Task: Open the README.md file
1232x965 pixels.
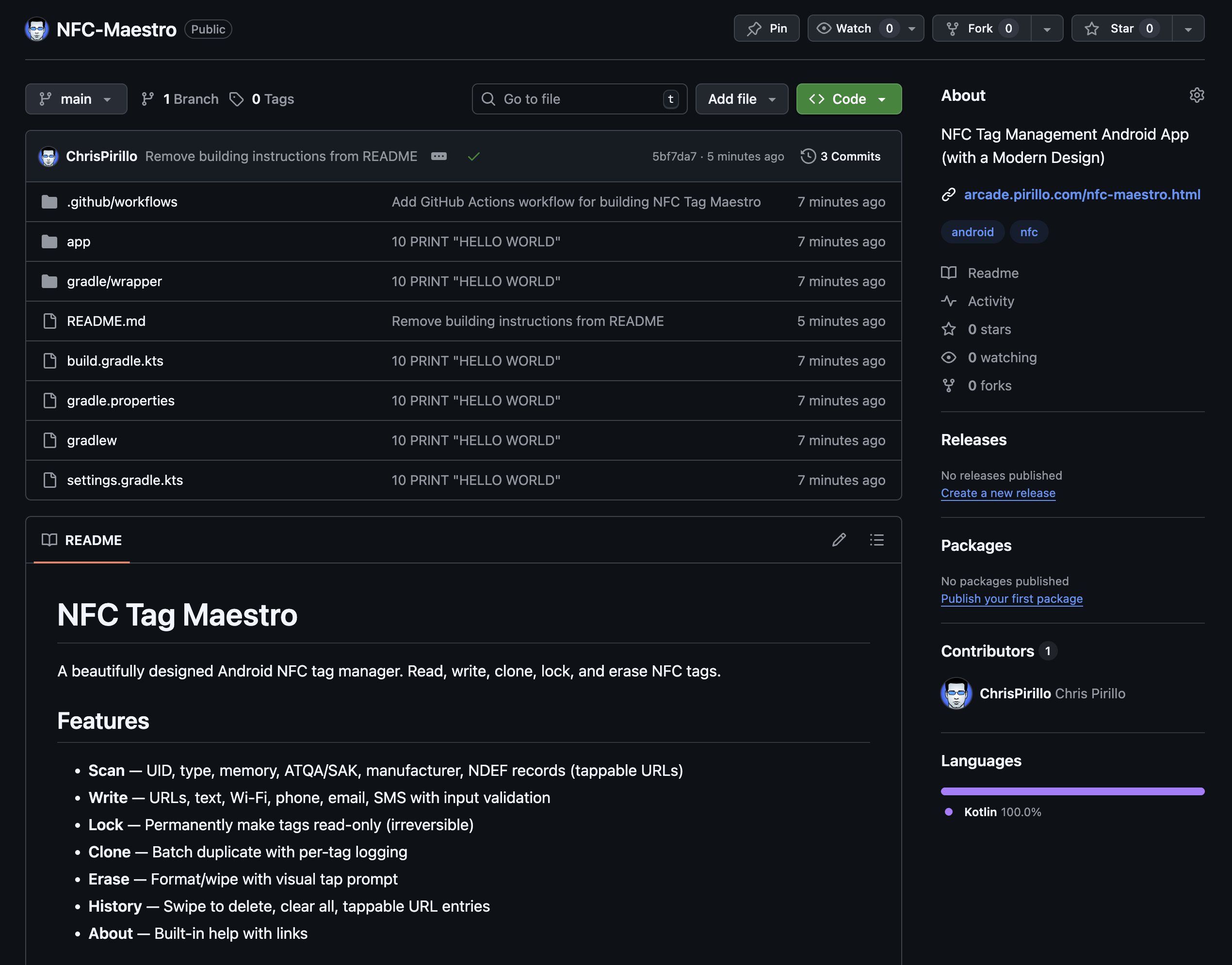Action: point(106,321)
